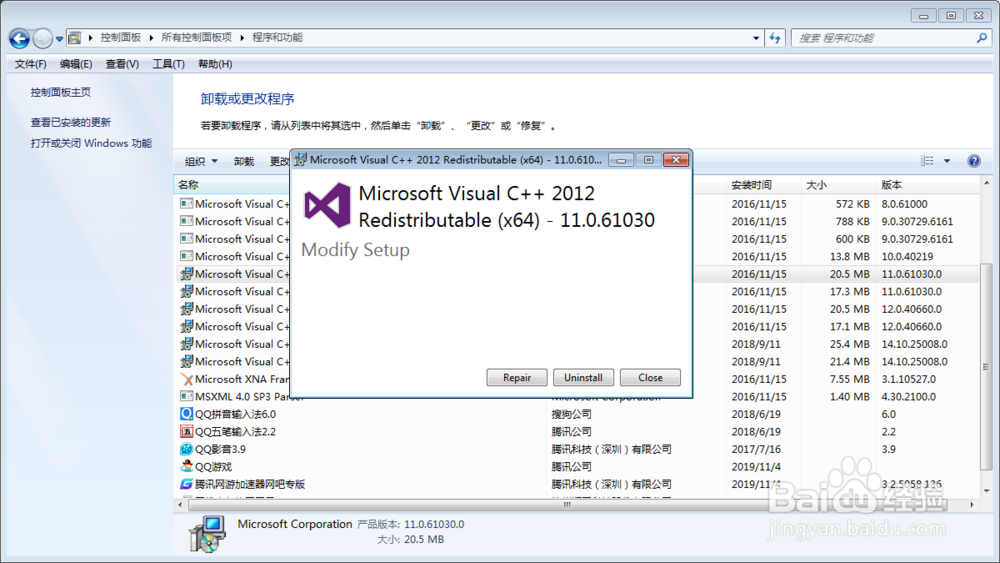The height and width of the screenshot is (563, 1000).
Task: Click install date 2017/7/16
Action: (756, 449)
